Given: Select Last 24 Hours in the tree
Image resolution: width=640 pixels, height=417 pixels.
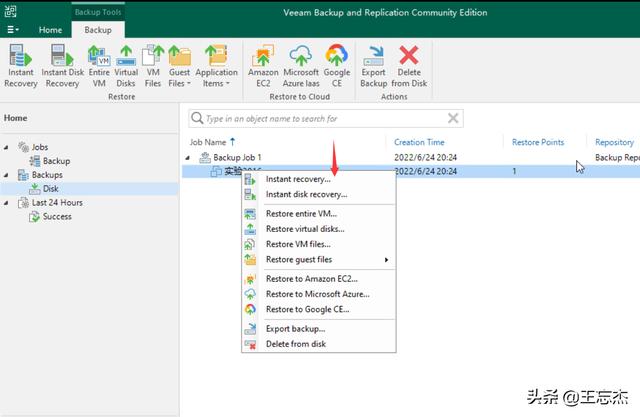Looking at the screenshot, I should (57, 202).
